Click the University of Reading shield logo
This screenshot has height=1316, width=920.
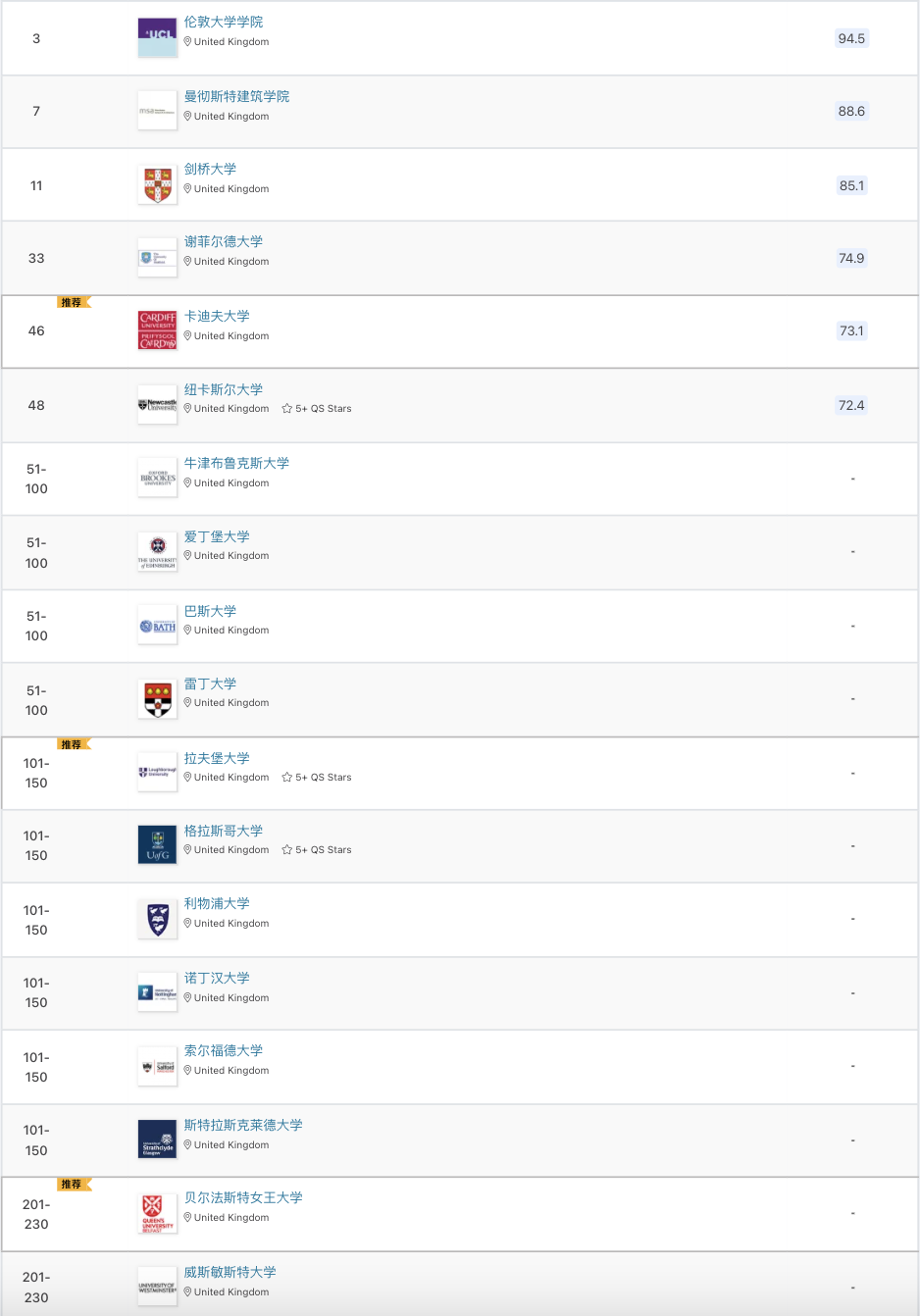pos(157,699)
